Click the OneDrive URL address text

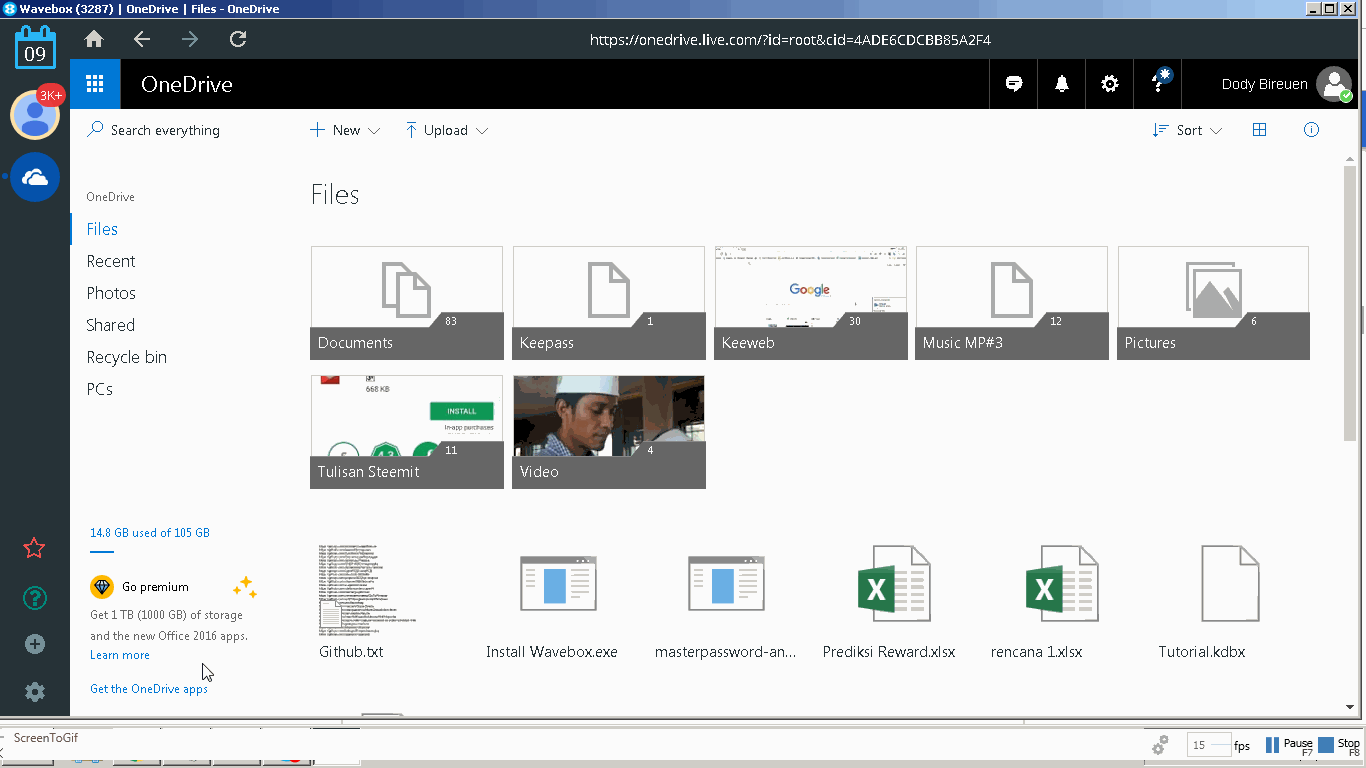790,40
